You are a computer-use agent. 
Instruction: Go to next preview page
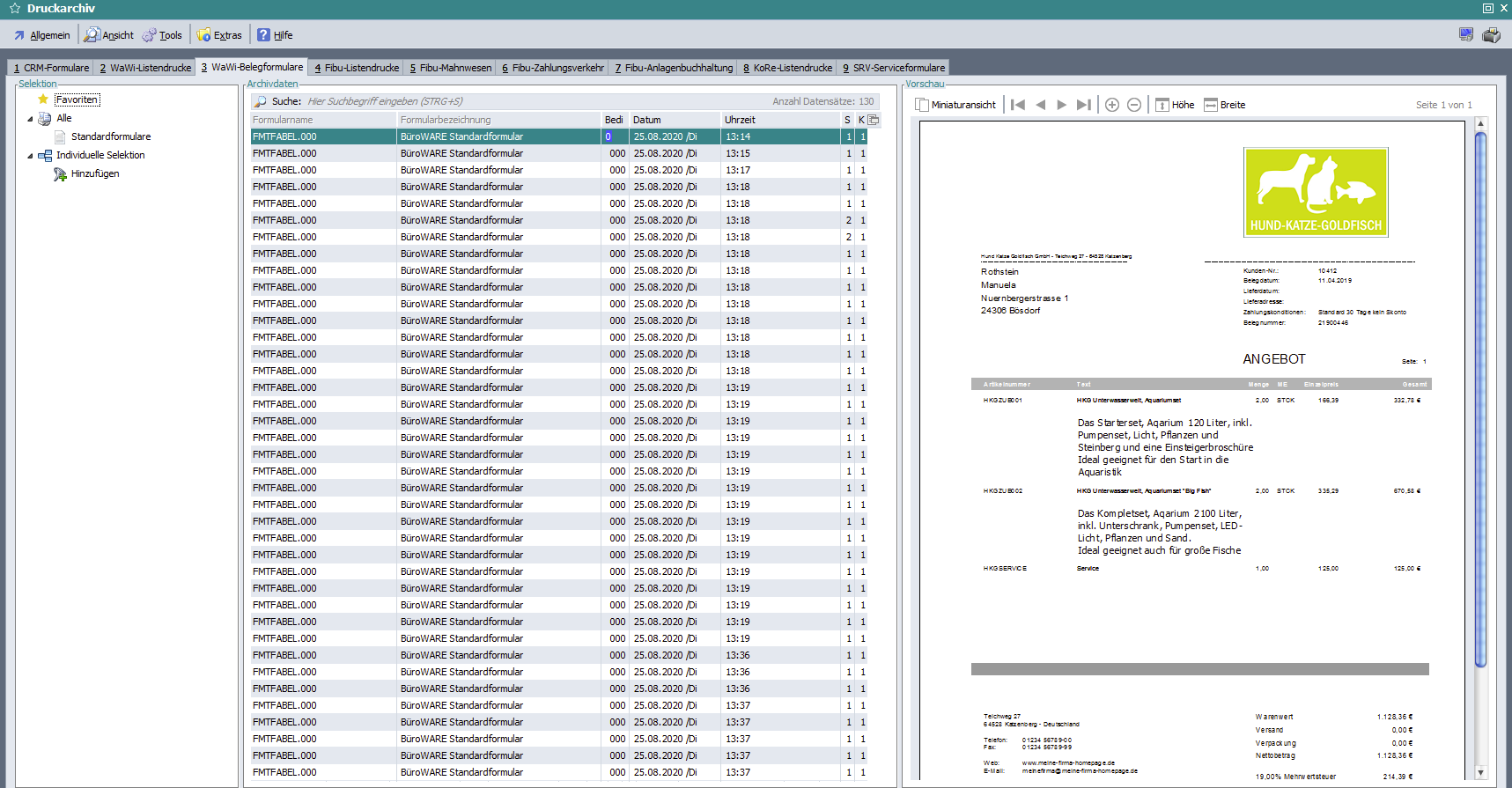1062,105
